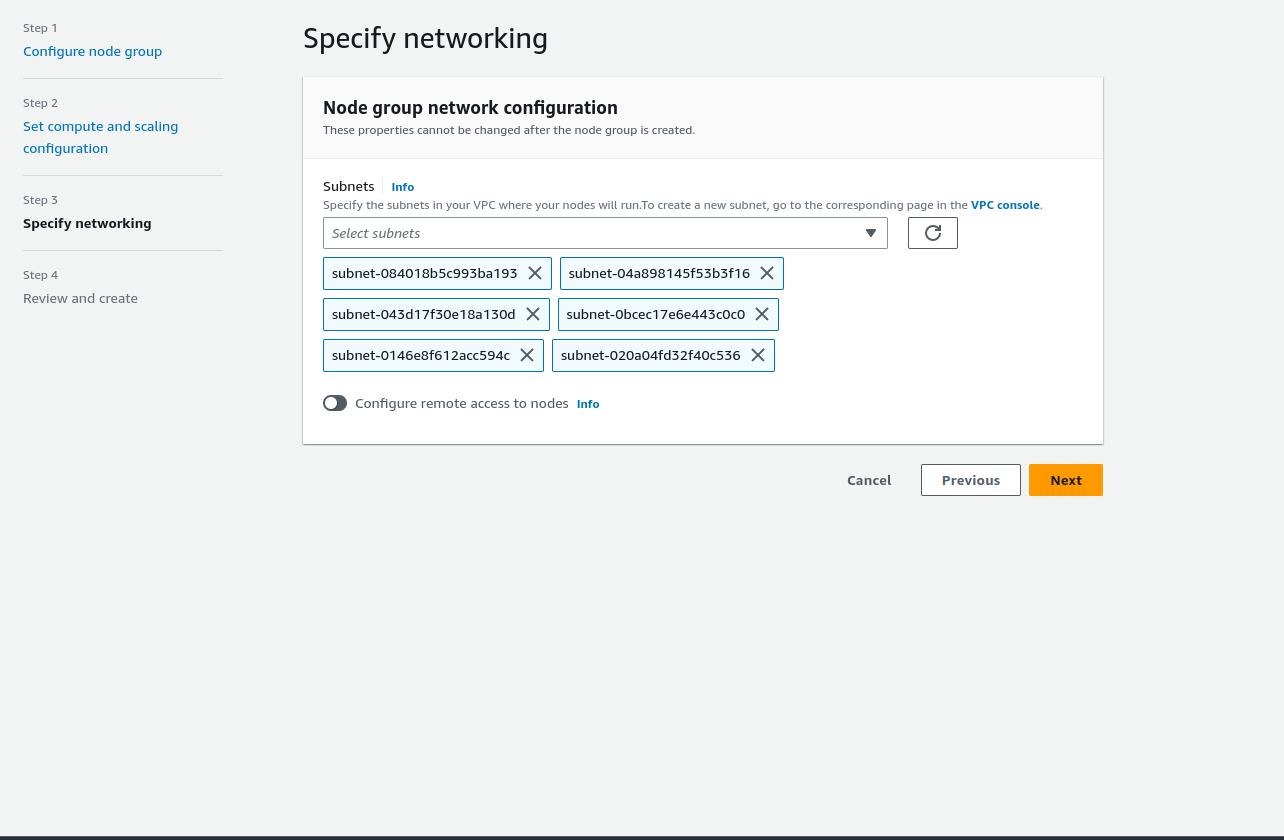Enable Configure remote access to nodes toggle
Screen dimensions: 1284x840
(x=335, y=403)
